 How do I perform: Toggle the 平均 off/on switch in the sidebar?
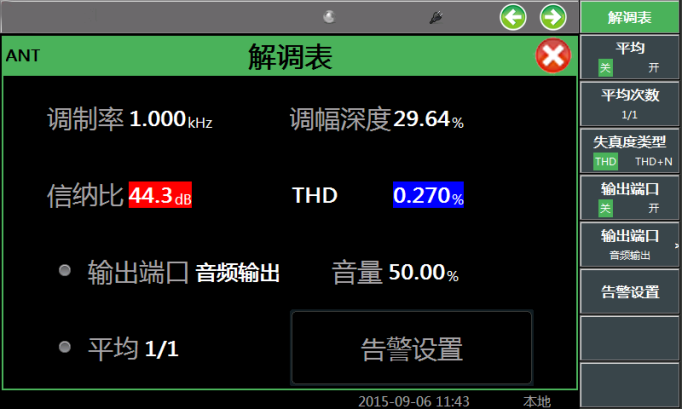coord(630,59)
